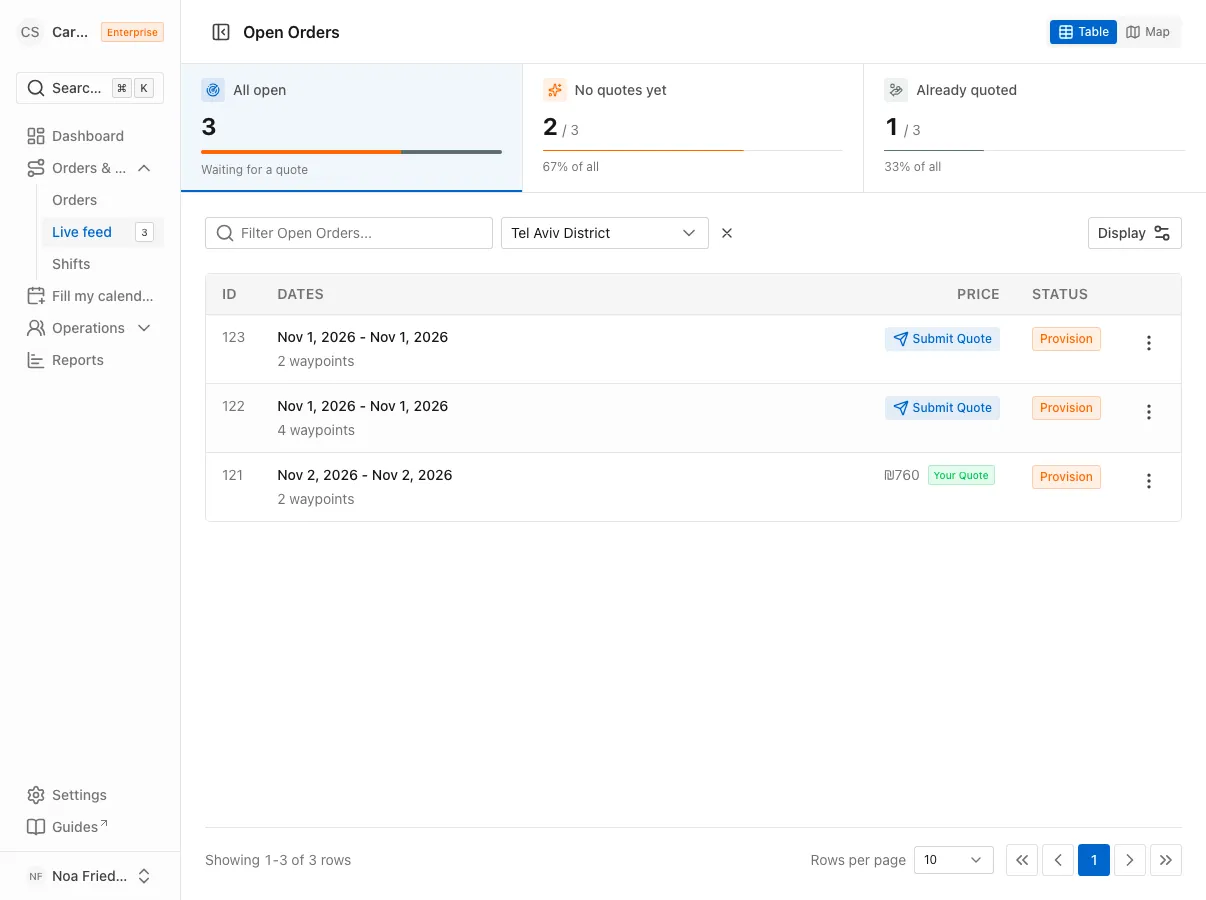The image size is (1206, 900).
Task: Switch to Table view
Action: pyautogui.click(x=1083, y=32)
